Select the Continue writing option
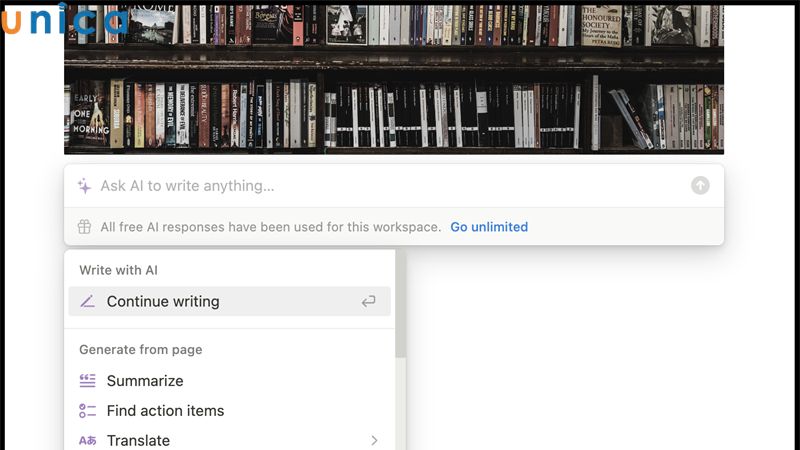Screen dimensions: 800x450 (x=163, y=301)
